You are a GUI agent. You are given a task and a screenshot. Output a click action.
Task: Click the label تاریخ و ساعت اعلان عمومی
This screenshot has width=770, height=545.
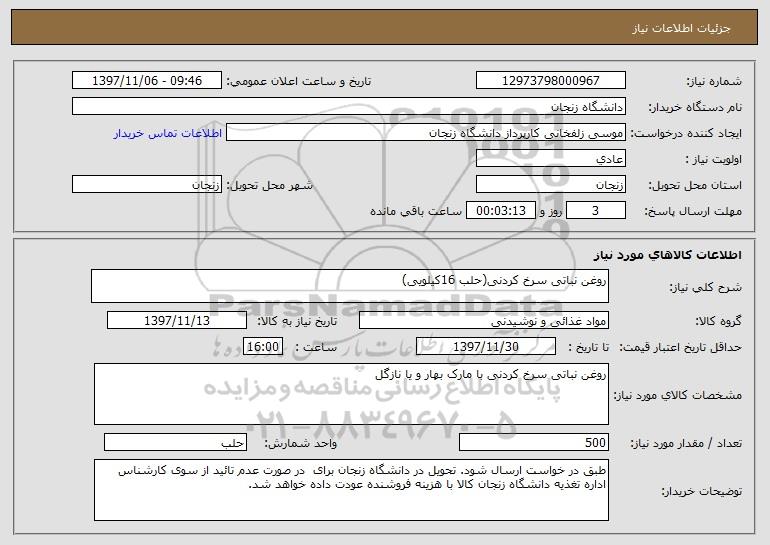(x=299, y=81)
